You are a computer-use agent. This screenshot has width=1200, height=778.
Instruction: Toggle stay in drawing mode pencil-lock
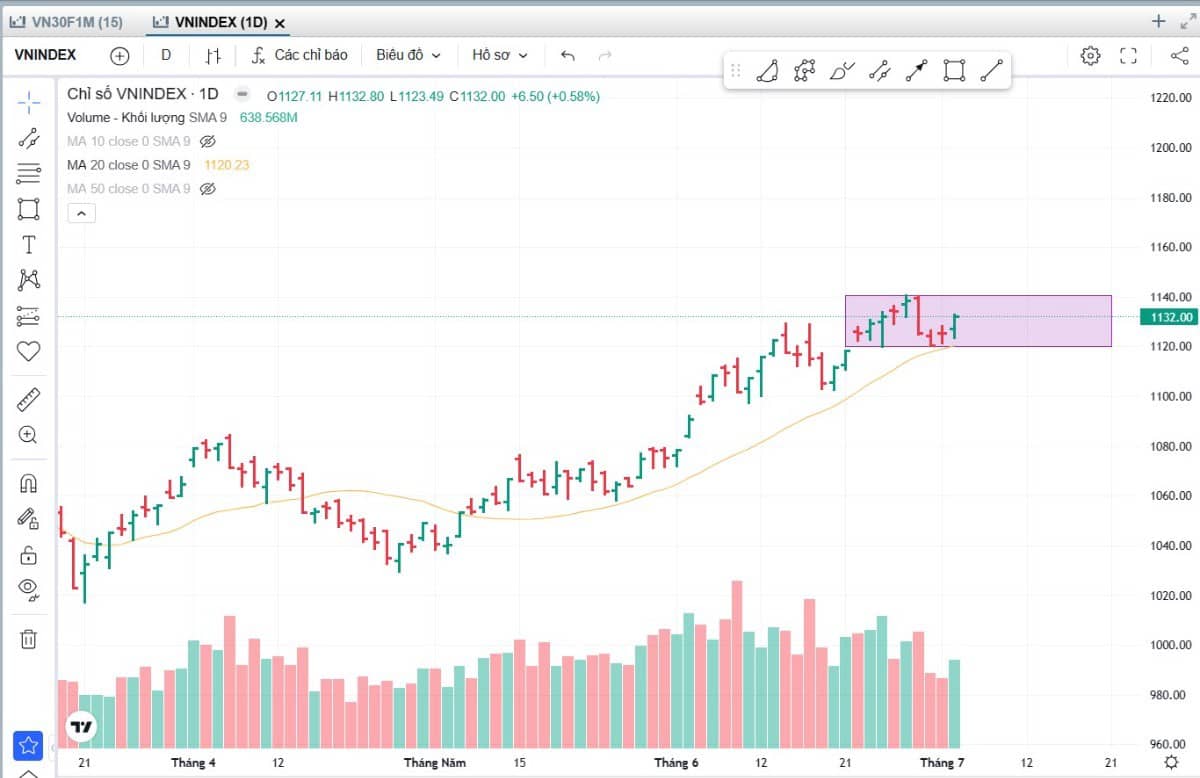(x=28, y=519)
